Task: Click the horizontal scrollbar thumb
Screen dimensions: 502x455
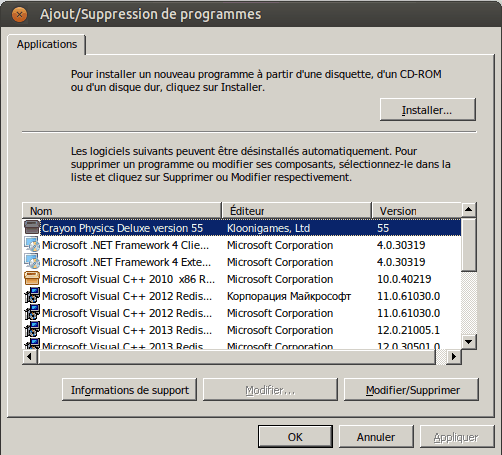Action: (237, 357)
